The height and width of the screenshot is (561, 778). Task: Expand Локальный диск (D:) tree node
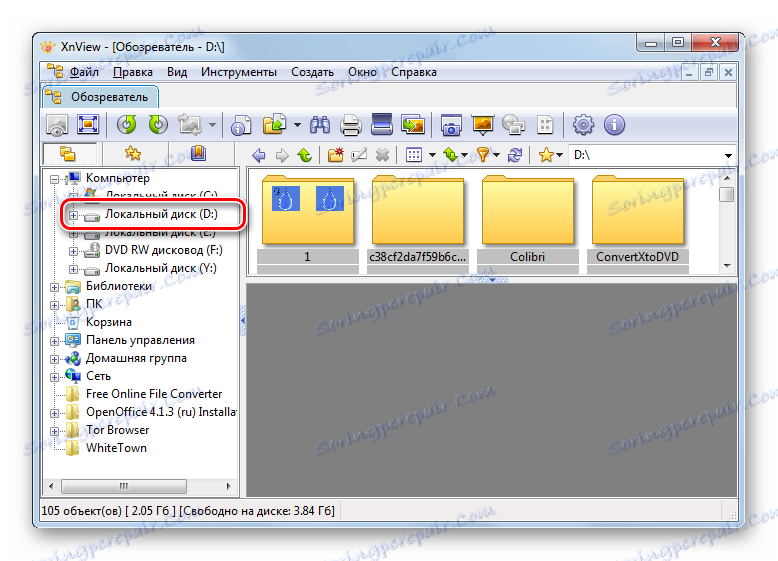pyautogui.click(x=73, y=215)
